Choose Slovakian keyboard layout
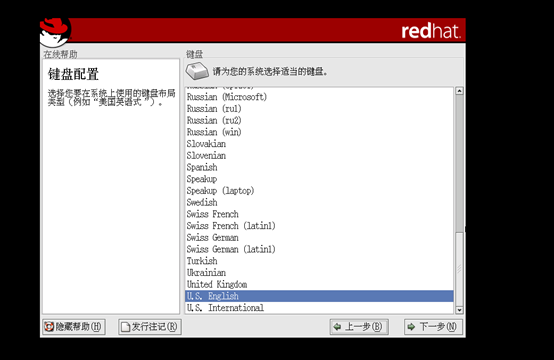 tap(319, 143)
